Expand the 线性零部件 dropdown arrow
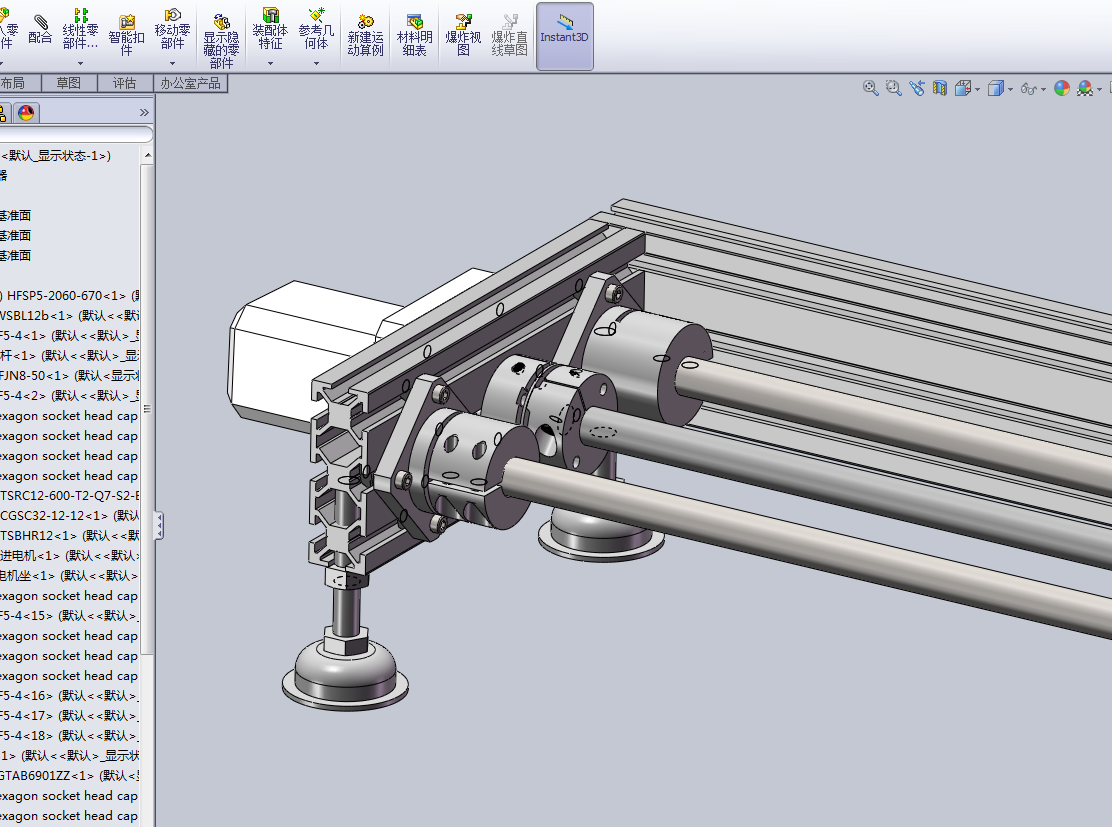Viewport: 1112px width, 827px height. [80, 63]
